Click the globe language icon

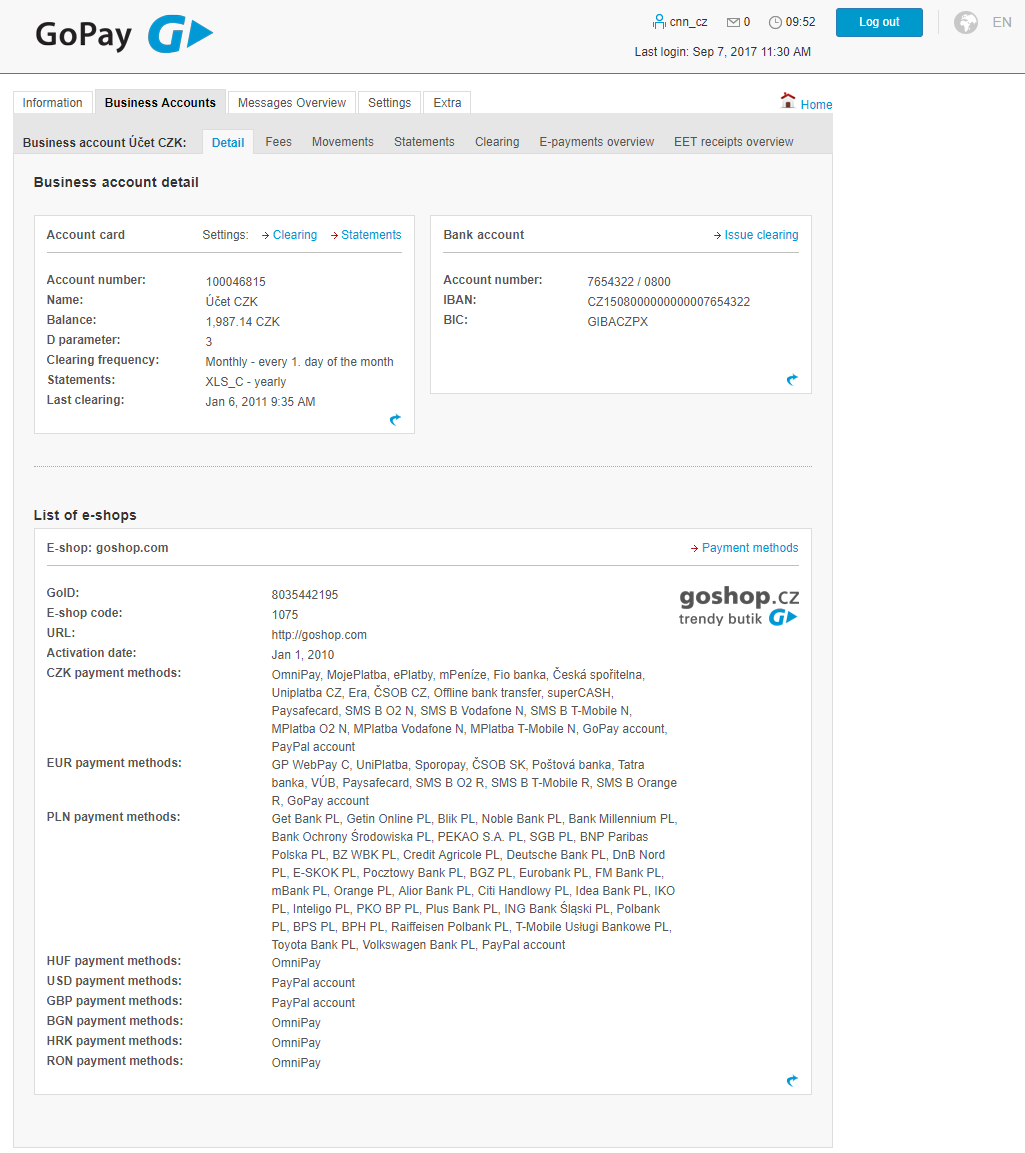coord(966,22)
